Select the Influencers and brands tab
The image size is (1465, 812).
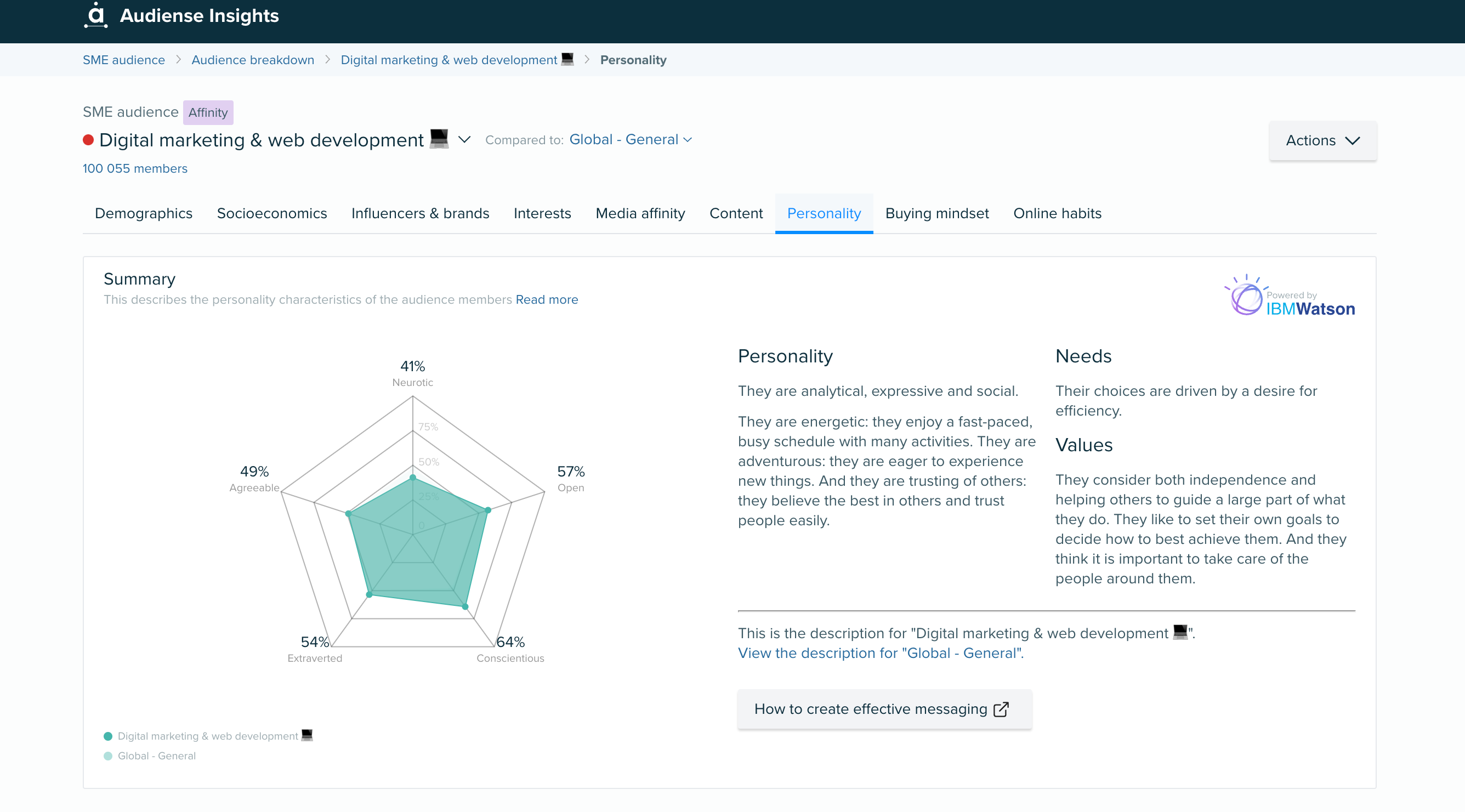click(420, 213)
